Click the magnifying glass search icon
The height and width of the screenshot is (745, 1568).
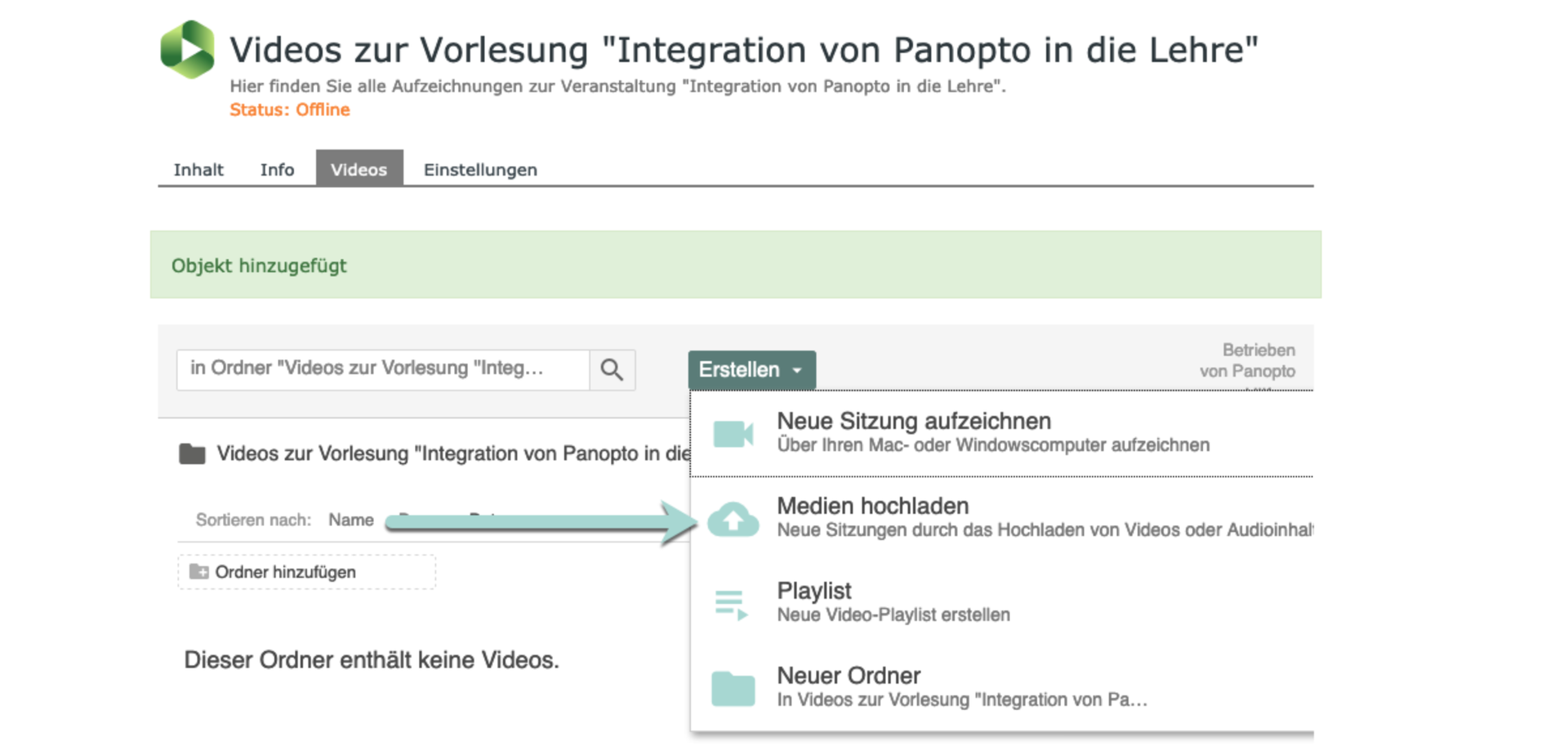[x=612, y=370]
